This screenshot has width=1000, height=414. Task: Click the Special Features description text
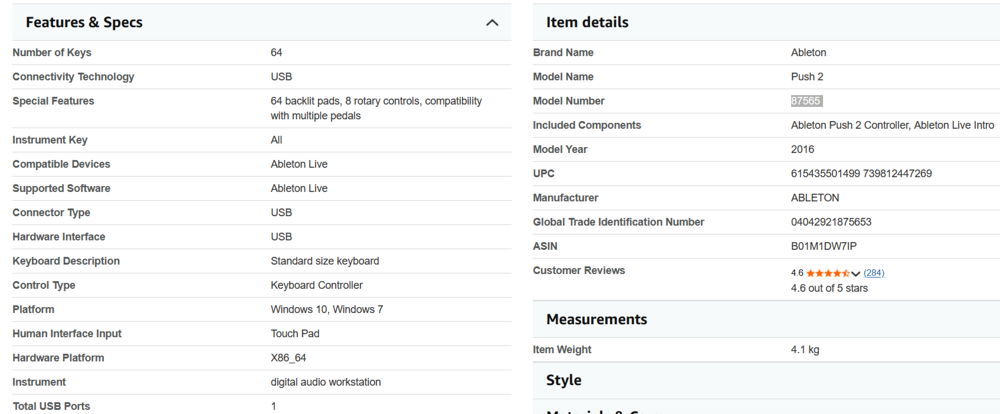(x=376, y=108)
